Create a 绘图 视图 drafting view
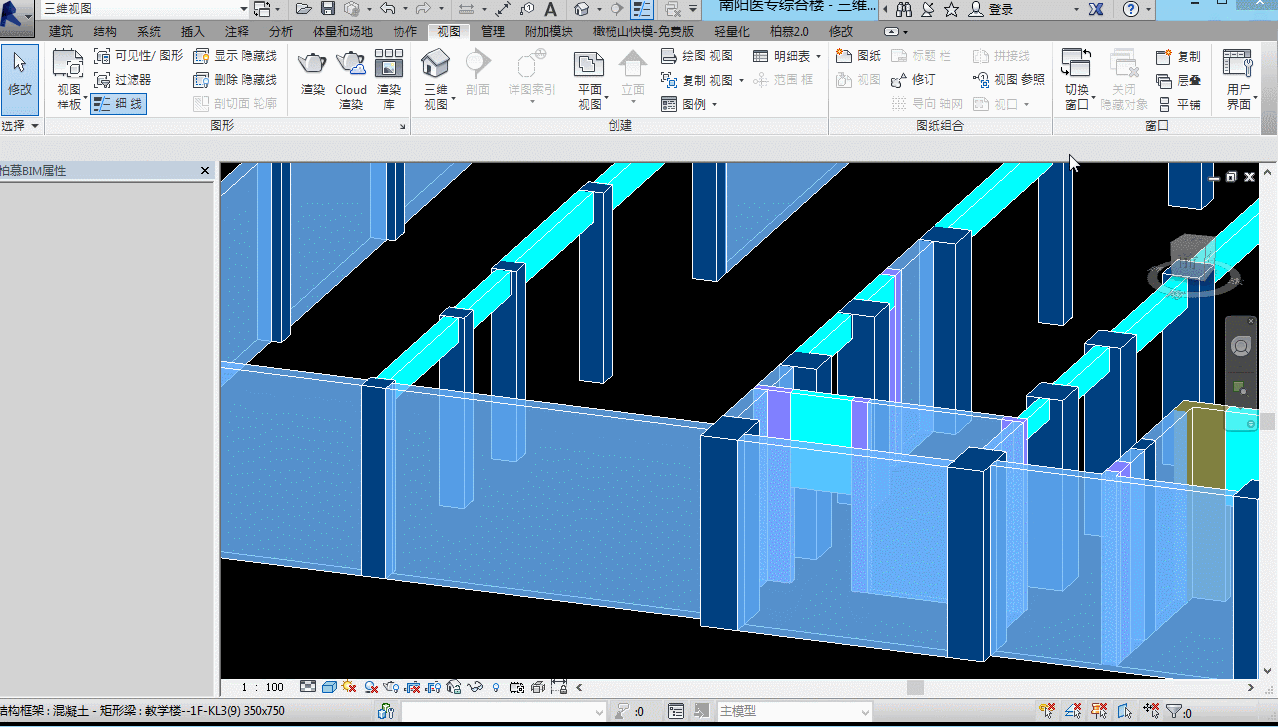1278x727 pixels. tap(696, 56)
